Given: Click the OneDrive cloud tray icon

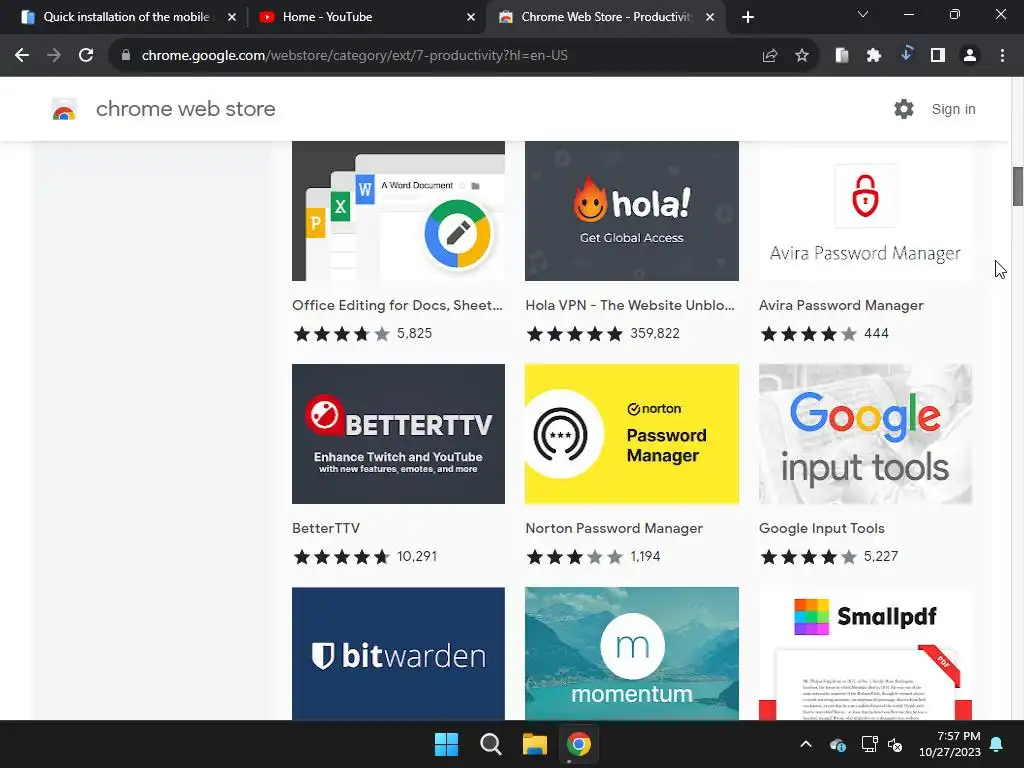Looking at the screenshot, I should [838, 744].
